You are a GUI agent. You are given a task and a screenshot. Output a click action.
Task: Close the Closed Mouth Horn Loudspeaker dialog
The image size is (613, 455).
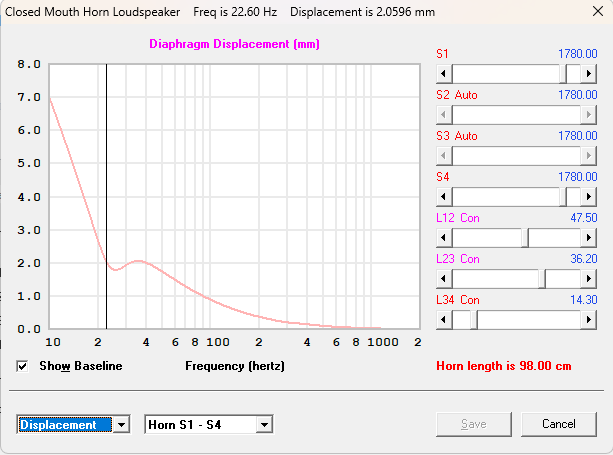click(x=598, y=11)
